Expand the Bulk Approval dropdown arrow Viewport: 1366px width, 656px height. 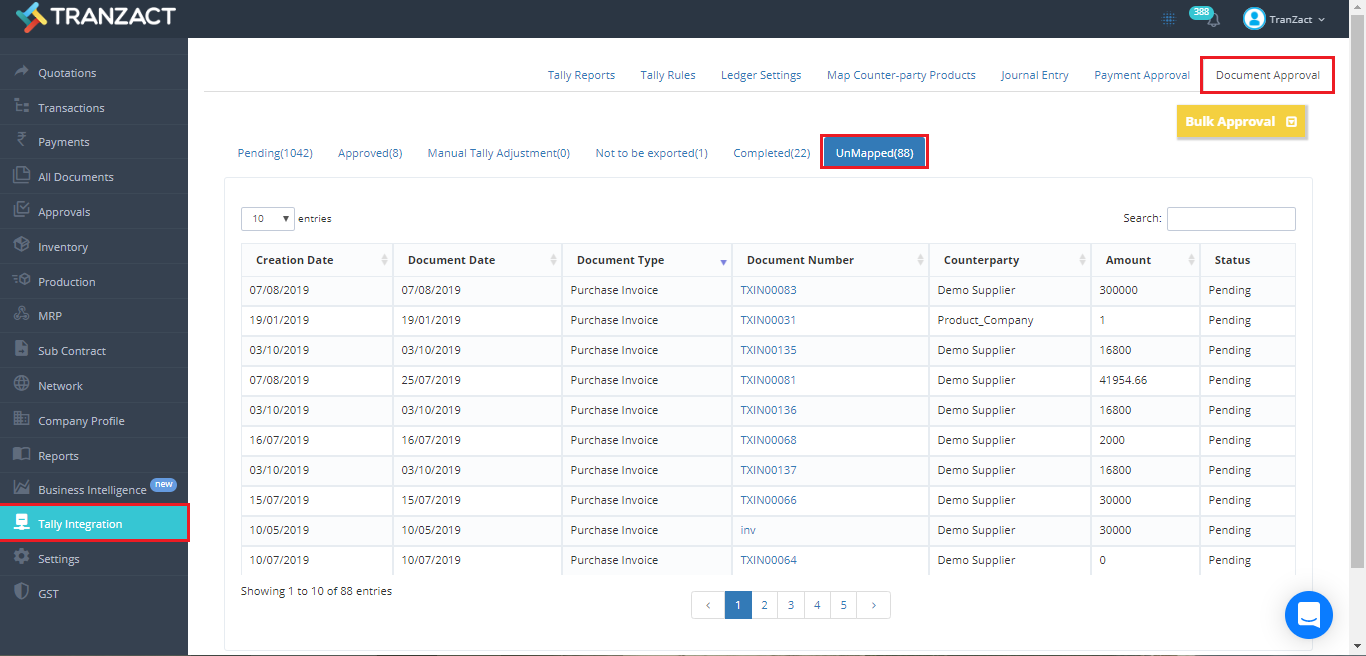tap(1291, 122)
